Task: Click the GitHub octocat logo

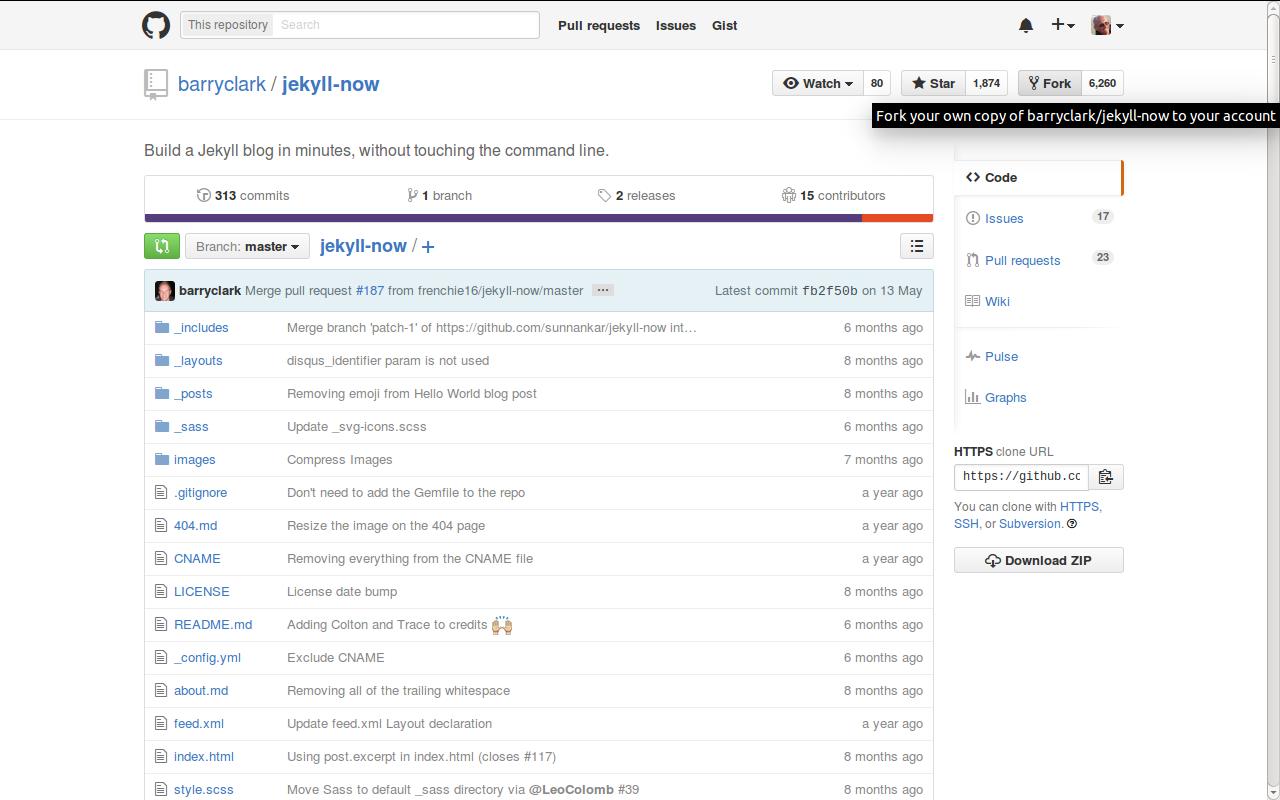Action: coord(156,24)
